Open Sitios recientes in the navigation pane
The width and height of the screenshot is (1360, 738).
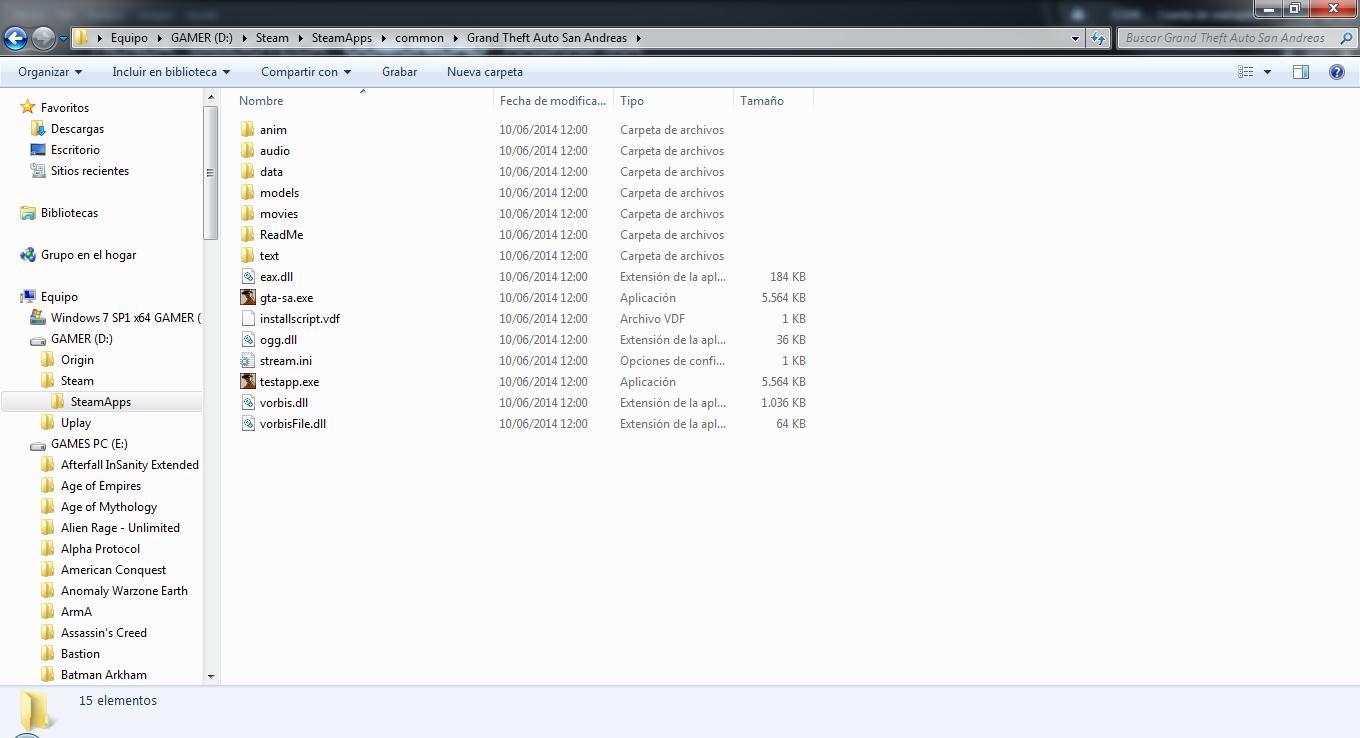point(90,171)
